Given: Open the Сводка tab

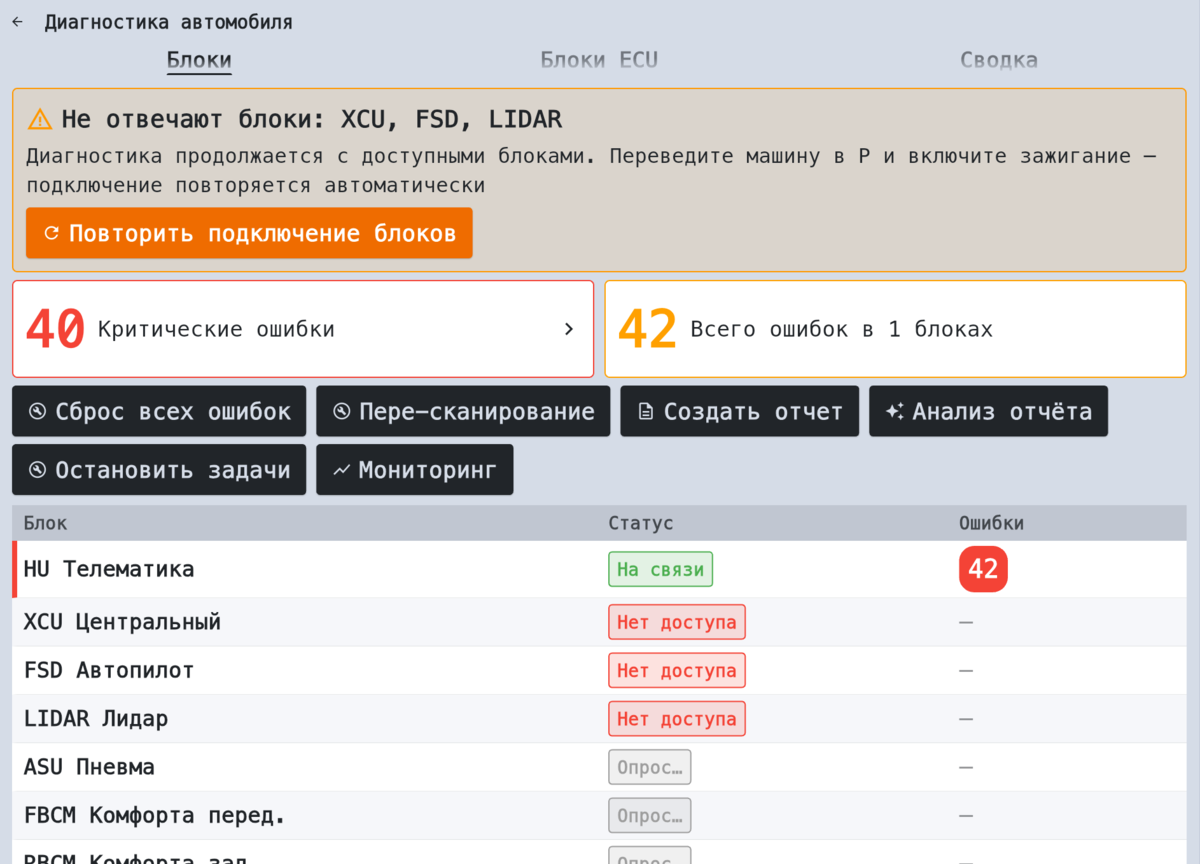Looking at the screenshot, I should (x=999, y=60).
